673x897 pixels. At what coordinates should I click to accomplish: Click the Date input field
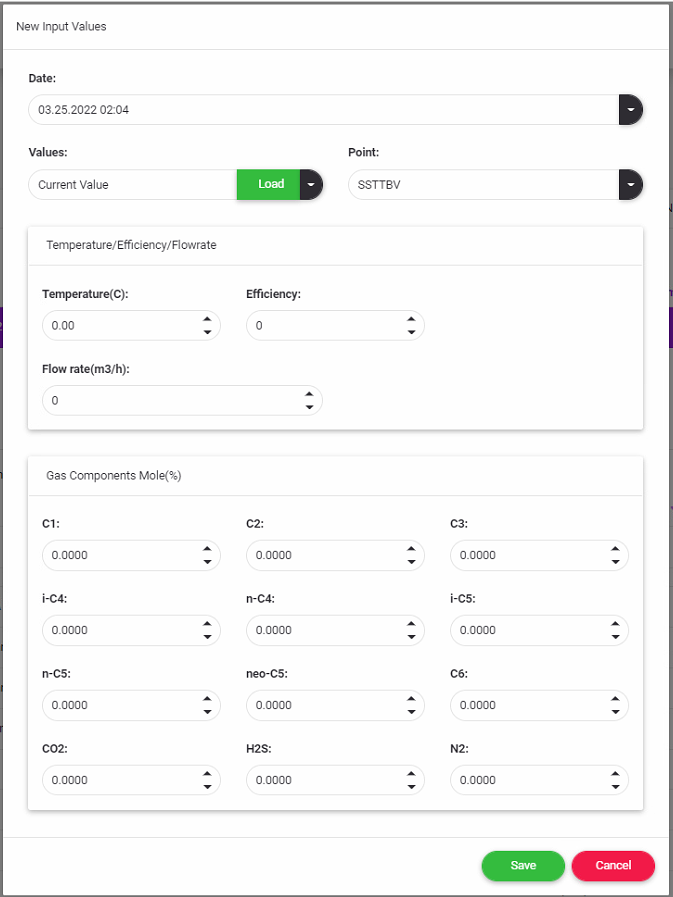tap(320, 110)
